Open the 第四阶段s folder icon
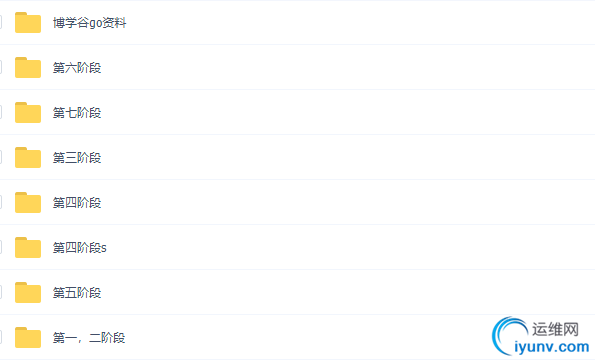 pos(28,247)
